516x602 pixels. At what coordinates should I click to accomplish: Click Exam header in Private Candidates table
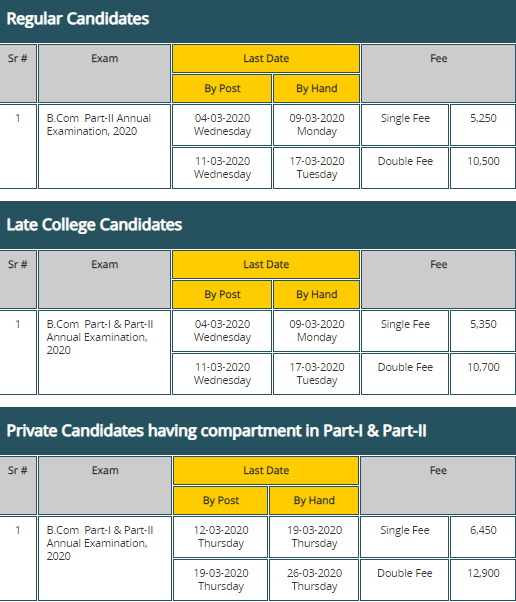click(x=105, y=485)
